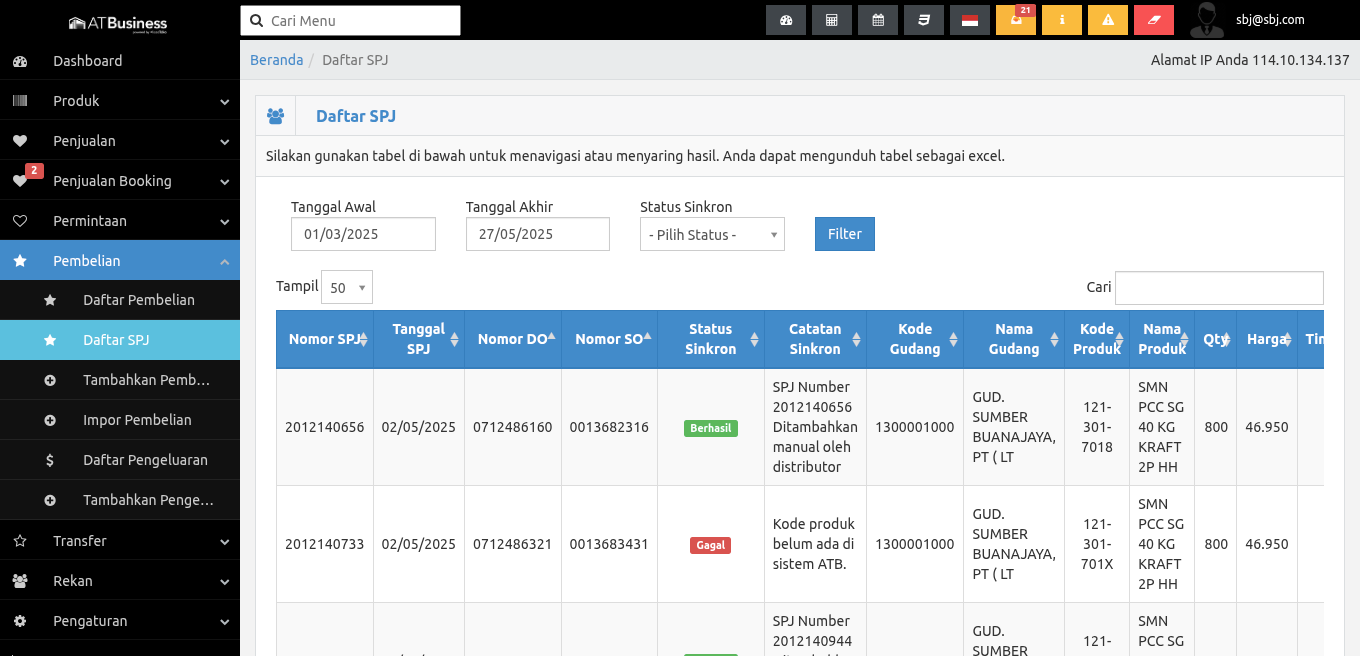Click the plus icon beside Impor Pembelian
1360x656 pixels.
pos(50,420)
